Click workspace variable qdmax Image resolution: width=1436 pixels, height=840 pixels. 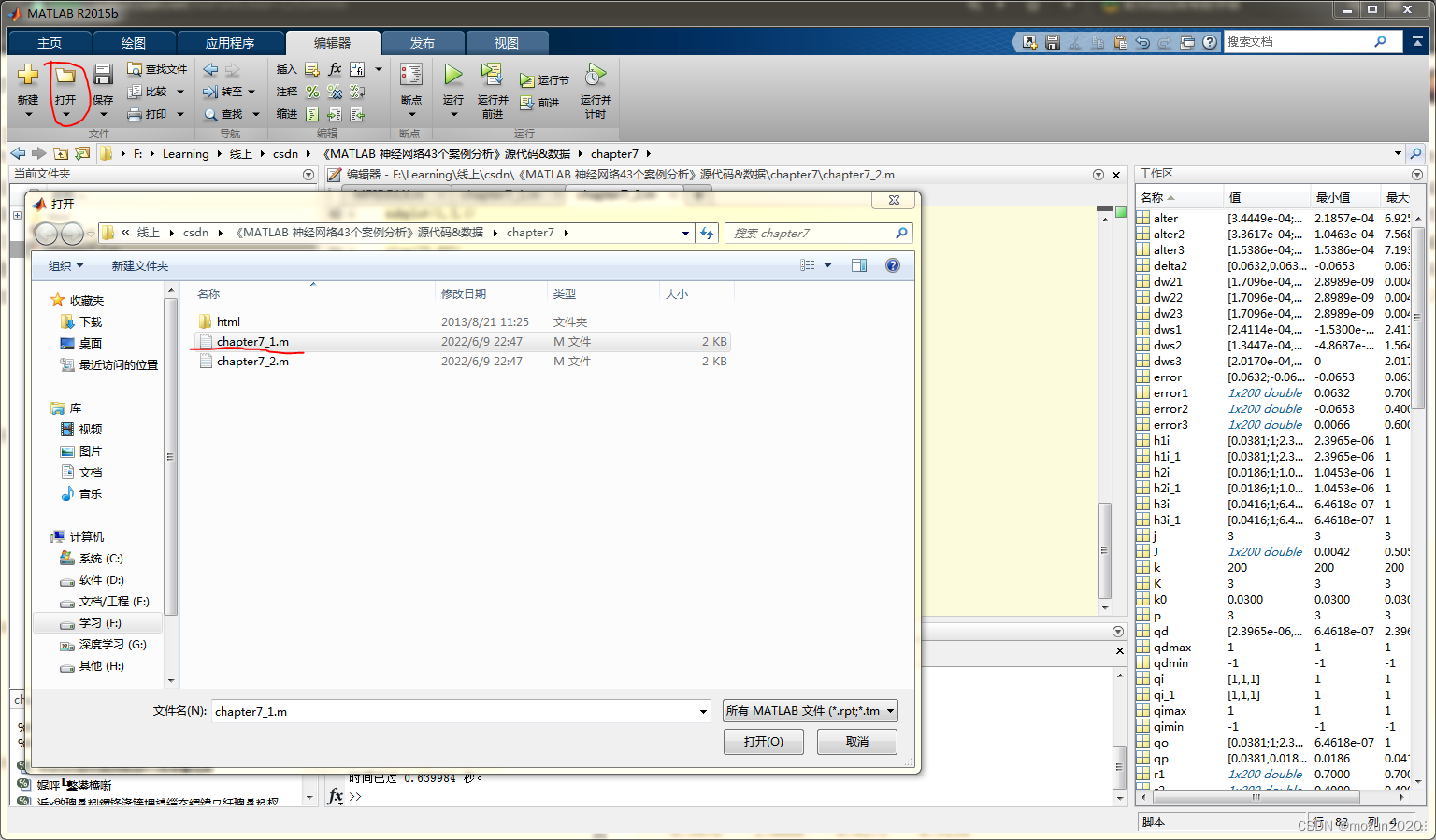pyautogui.click(x=1172, y=648)
